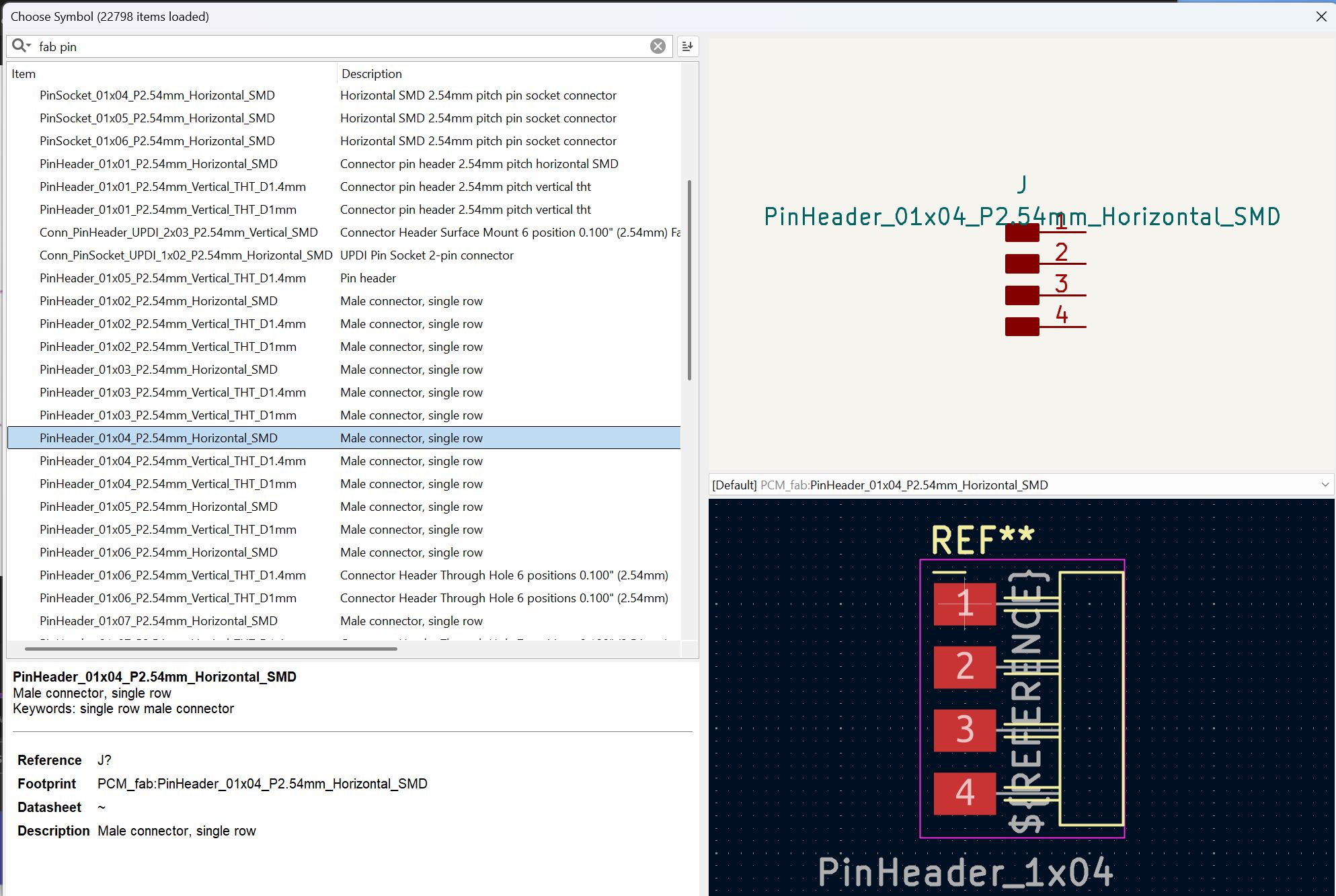Screen dimensions: 1336x896
Task: Select PinHeader_01x01_P2.54mm_Horizontal_SMD item
Action: coord(158,164)
